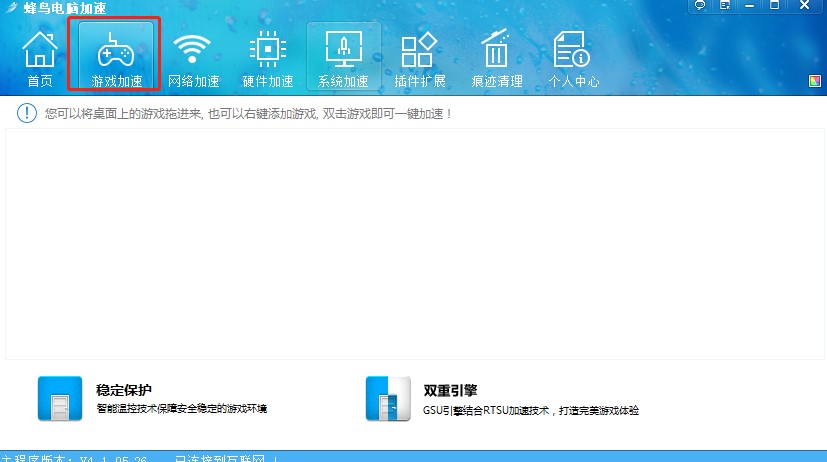Click the 双重引擎 dual engine icon
The width and height of the screenshot is (827, 462).
point(388,398)
